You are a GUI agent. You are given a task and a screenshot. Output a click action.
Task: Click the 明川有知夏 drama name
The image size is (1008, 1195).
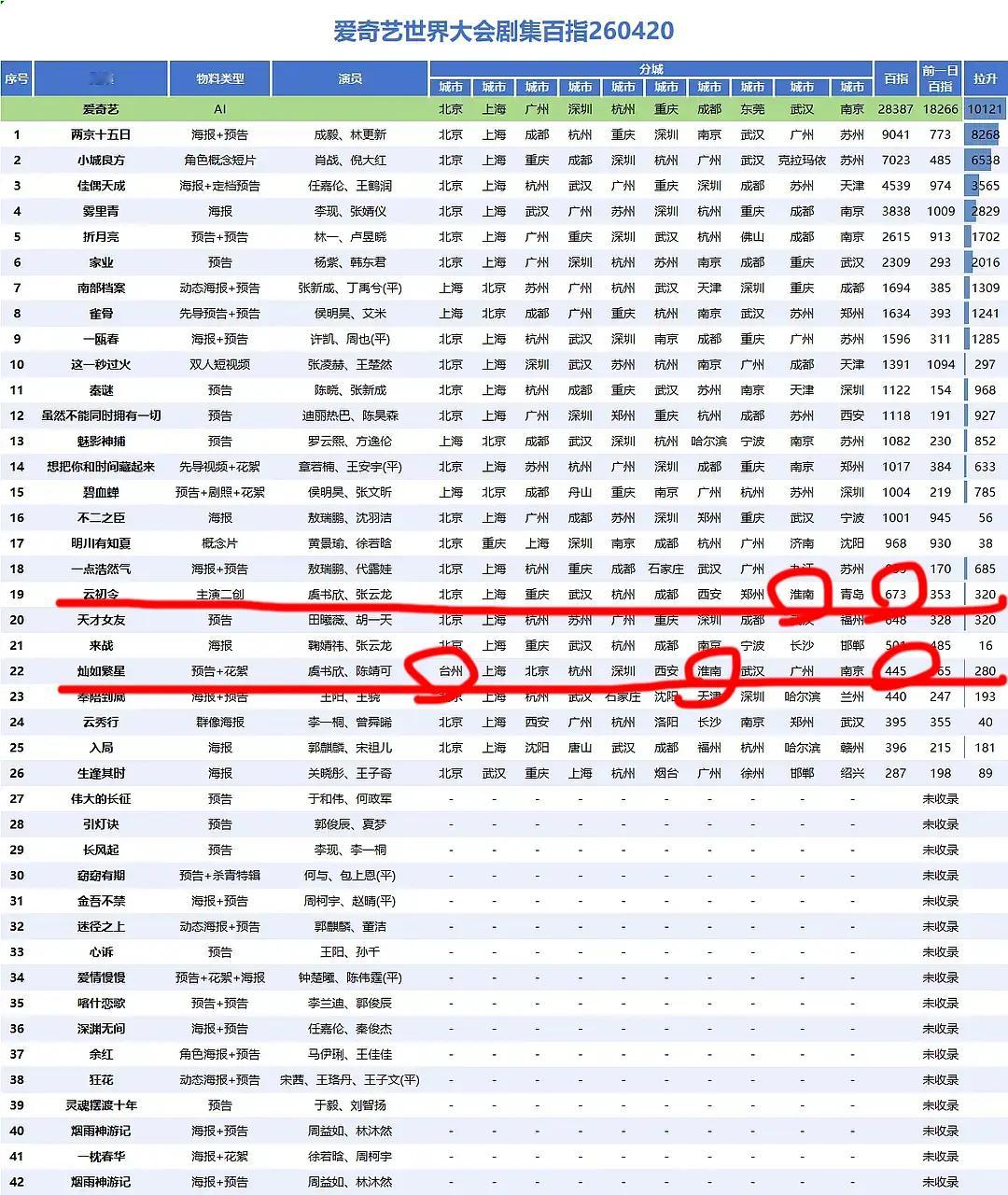click(x=101, y=543)
